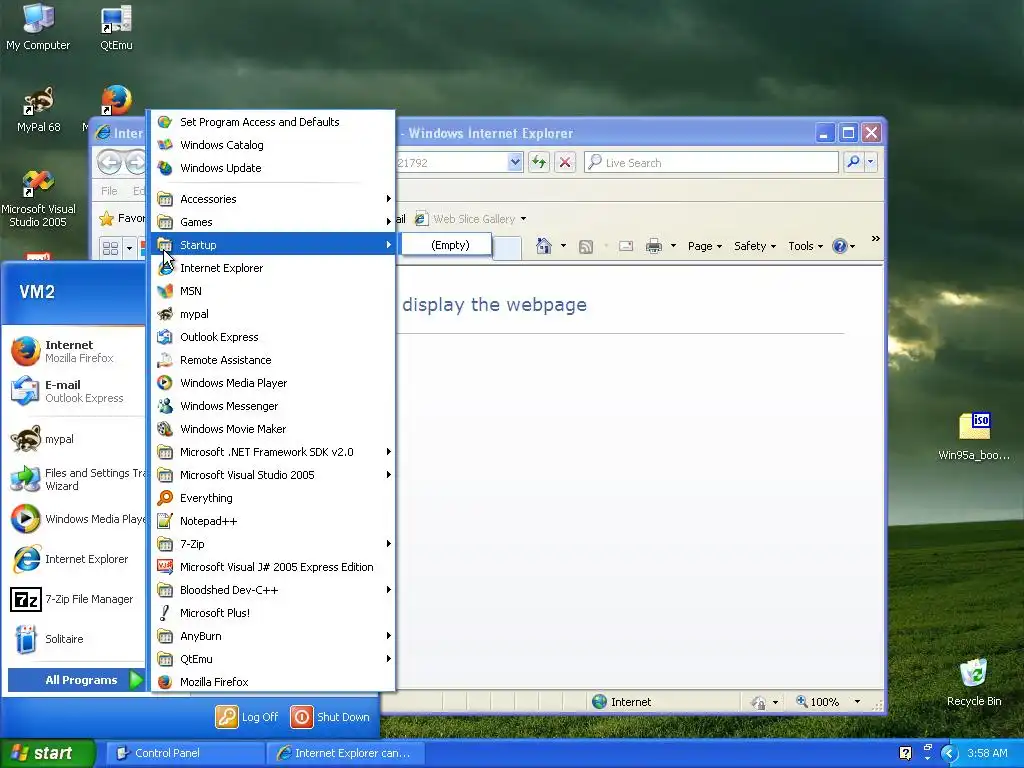
Task: Launch Windows Update entry
Action: point(273,168)
